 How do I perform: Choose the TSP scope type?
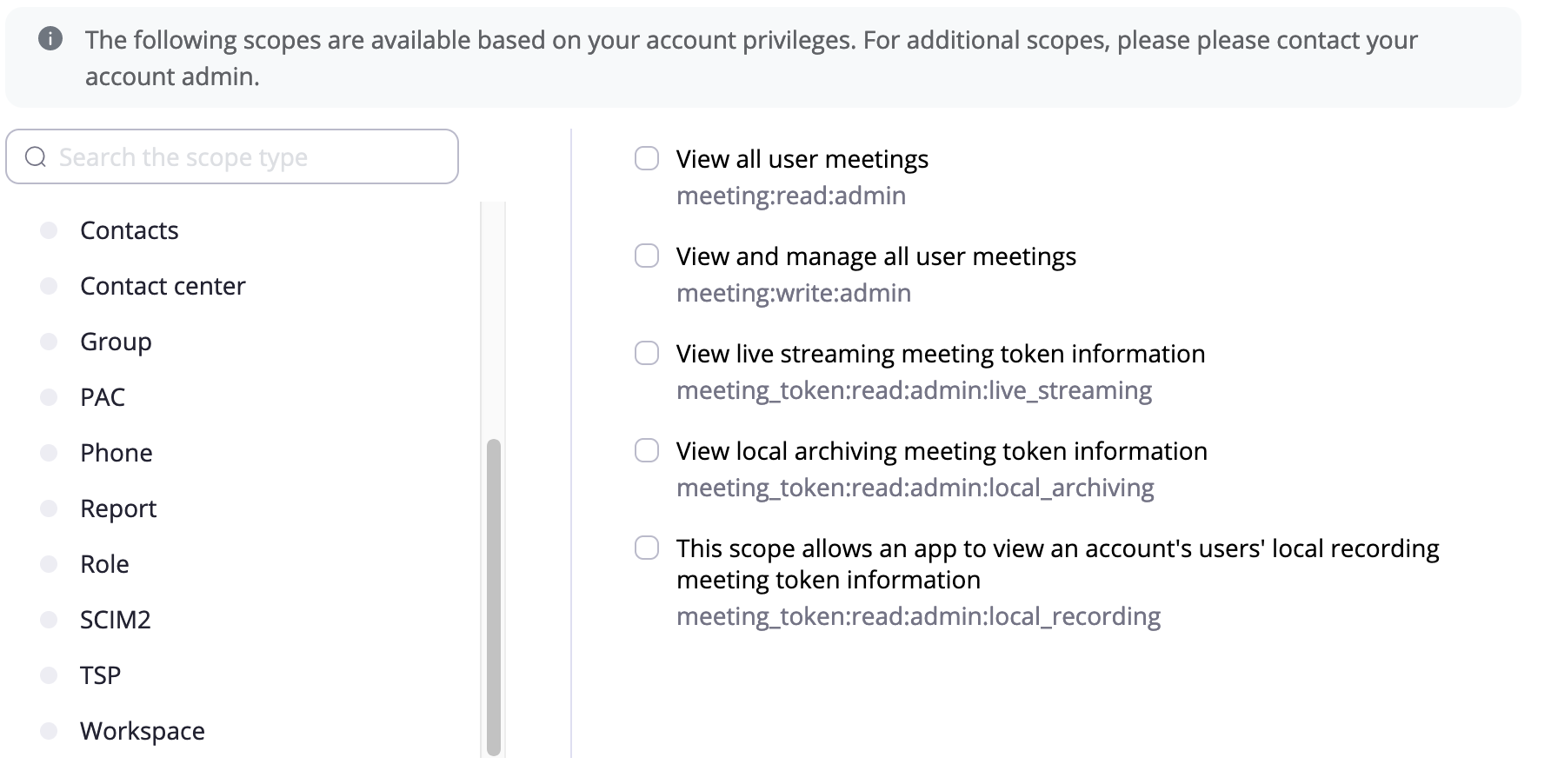[x=100, y=675]
